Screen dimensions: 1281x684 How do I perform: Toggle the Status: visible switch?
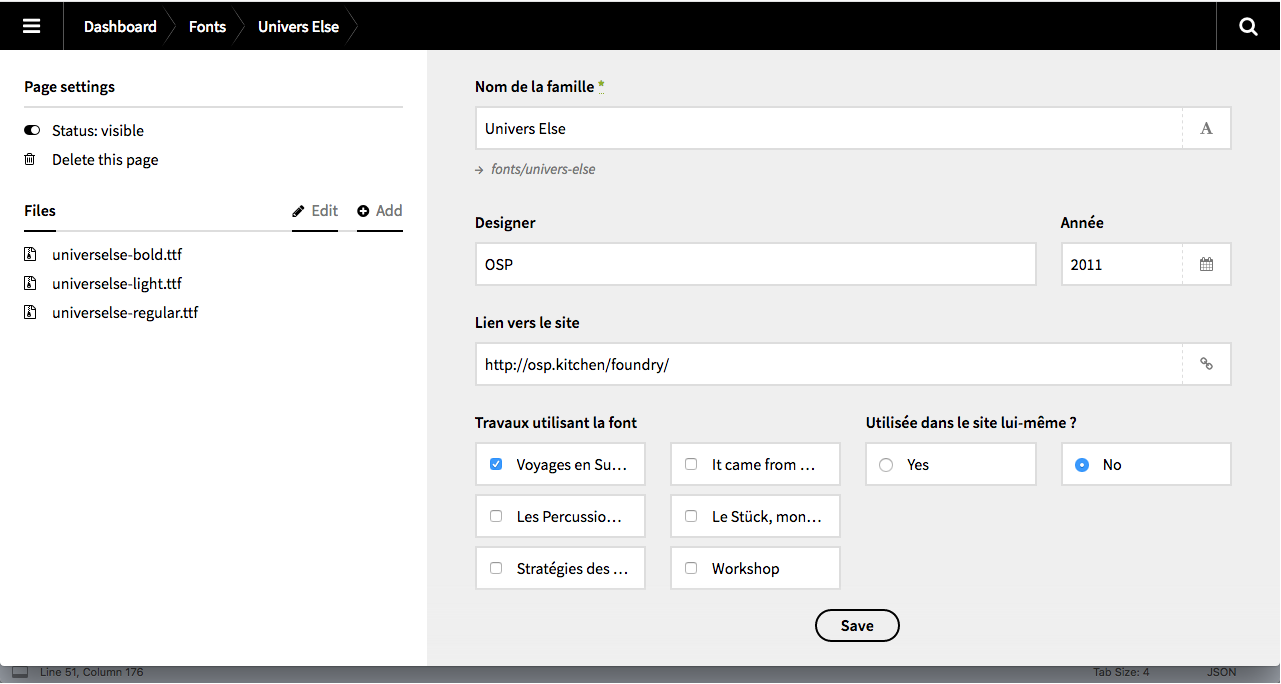[x=32, y=131]
